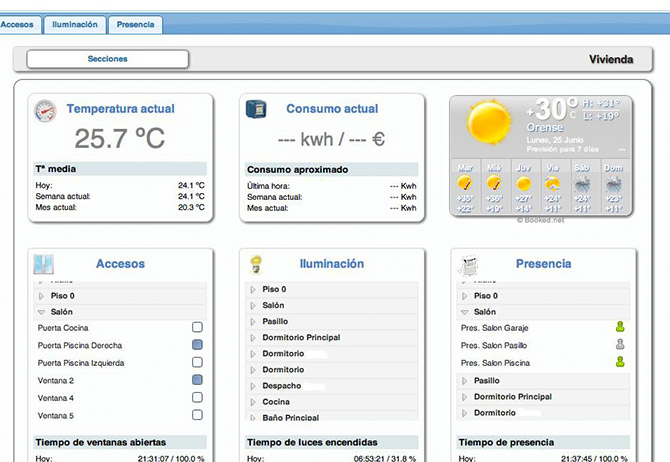Toggle the Puerta Cocina checkbox
This screenshot has height=462, width=670.
click(x=197, y=327)
